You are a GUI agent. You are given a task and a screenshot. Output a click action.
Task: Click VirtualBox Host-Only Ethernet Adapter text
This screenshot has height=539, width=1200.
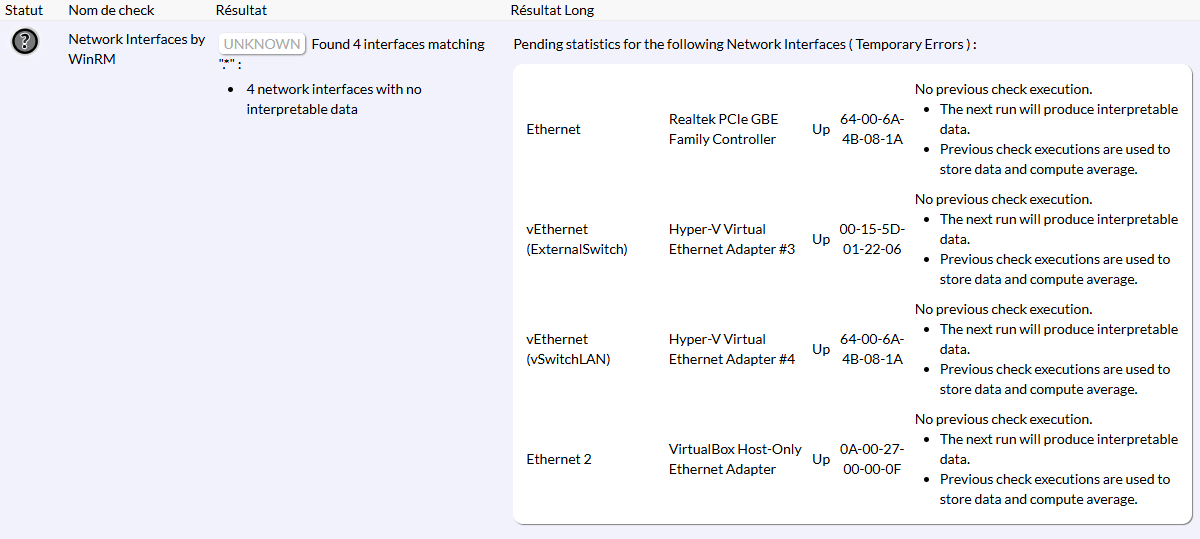(x=735, y=459)
